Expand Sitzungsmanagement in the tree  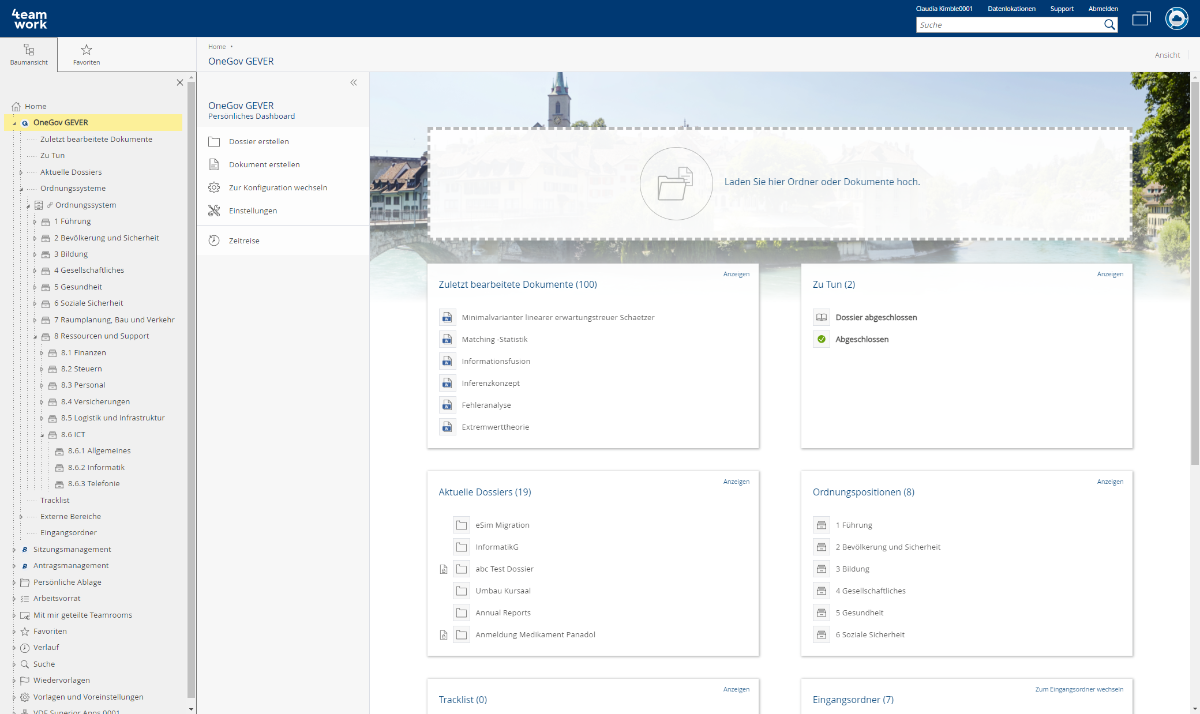(x=15, y=549)
